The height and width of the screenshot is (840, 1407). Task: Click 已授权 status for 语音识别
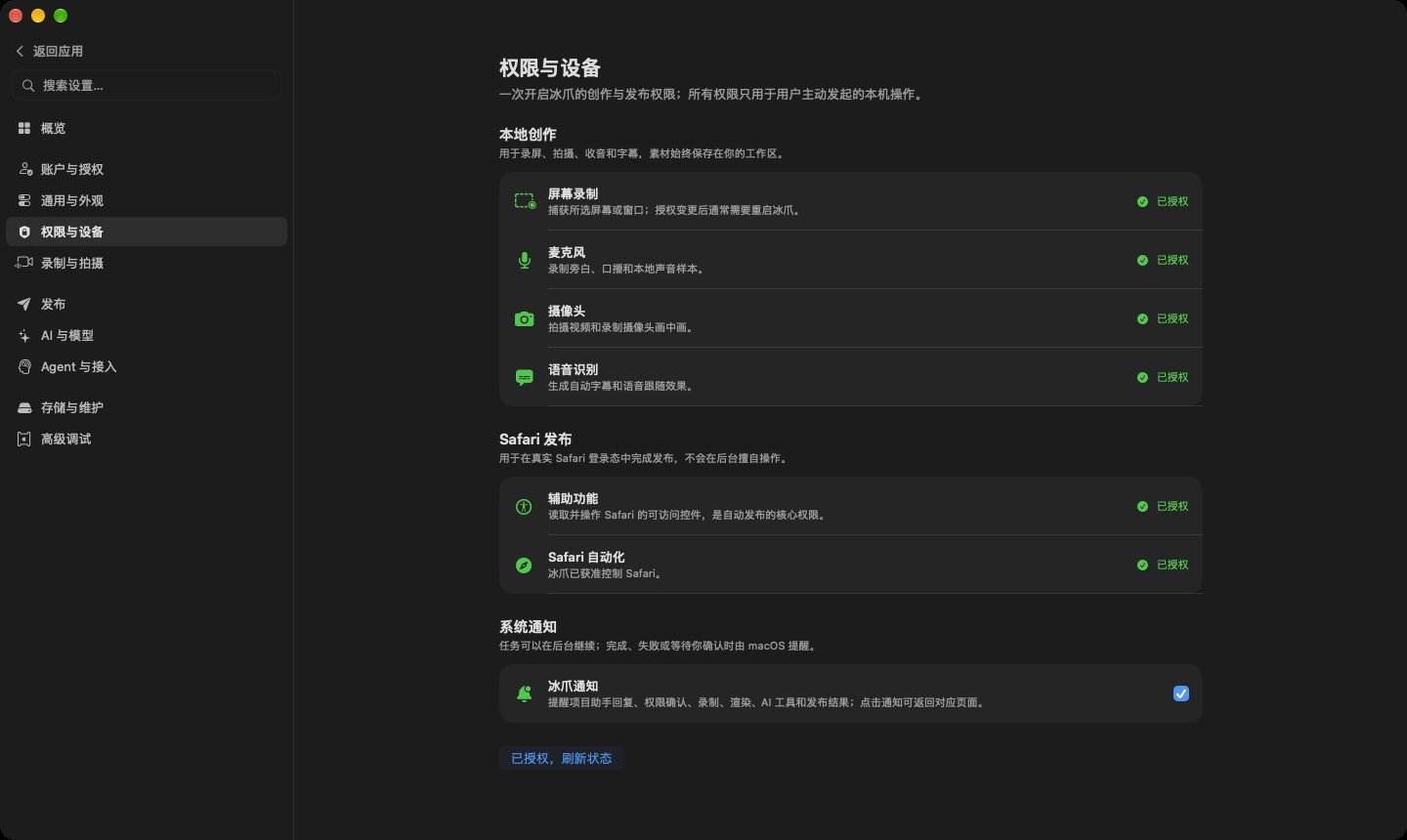point(1163,377)
